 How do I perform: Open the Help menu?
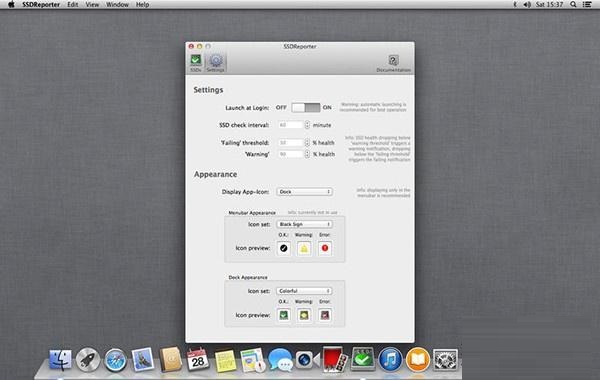coord(142,5)
